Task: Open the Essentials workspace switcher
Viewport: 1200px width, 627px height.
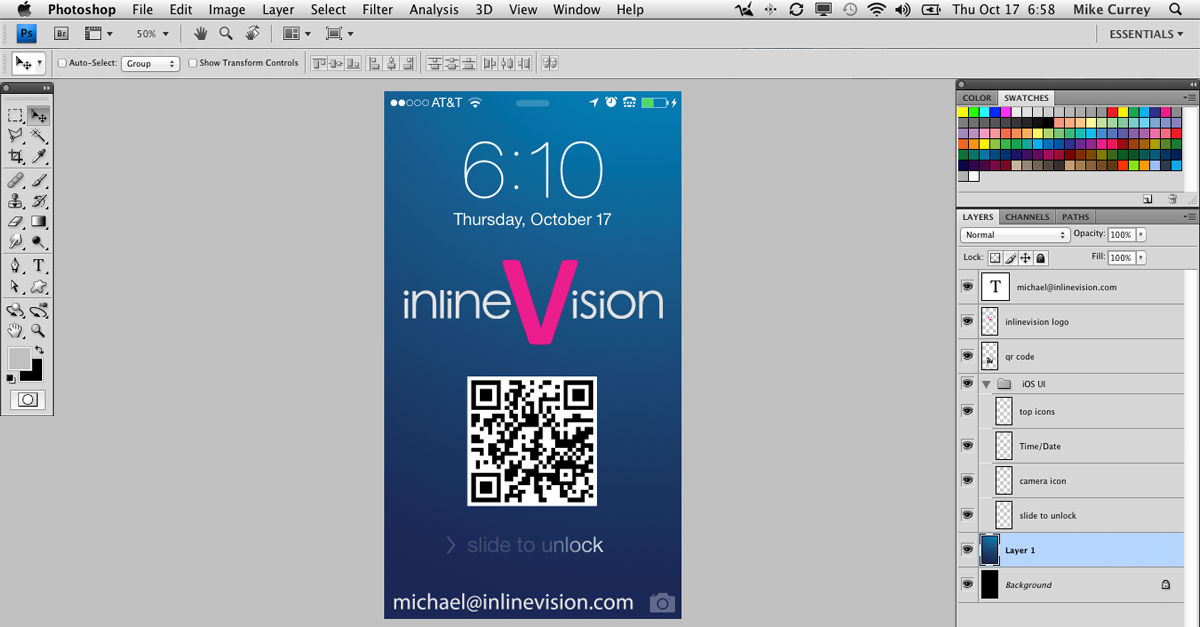Action: point(1147,34)
